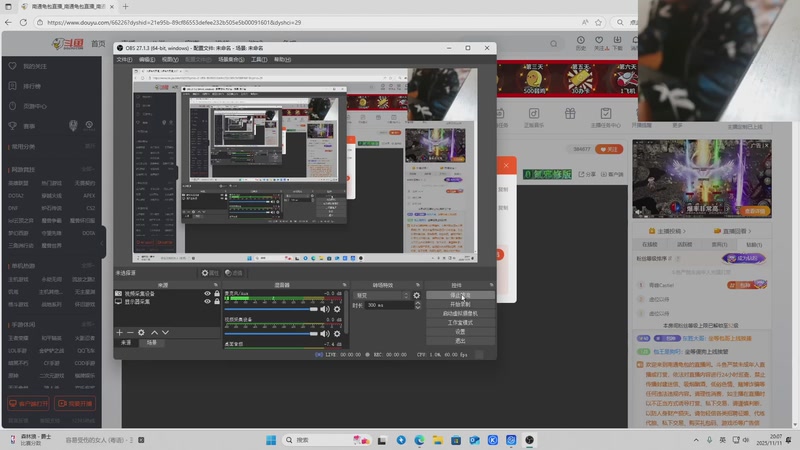This screenshot has width=800, height=450.
Task: Toggle visibility of 显示器采集 source
Action: click(x=207, y=302)
